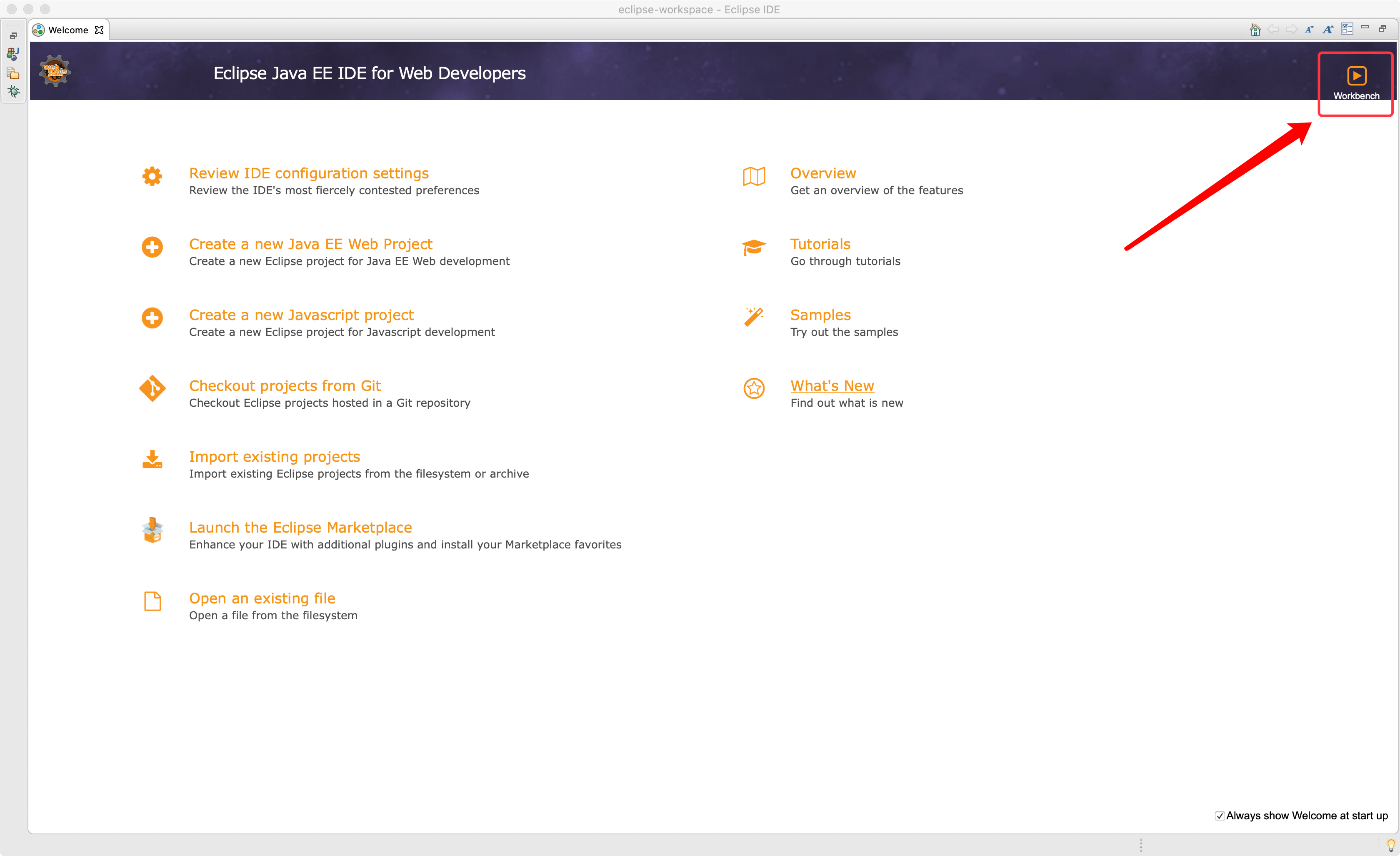This screenshot has height=856, width=1400.
Task: Open Project Explorer icon in left trim
Action: pos(13,73)
